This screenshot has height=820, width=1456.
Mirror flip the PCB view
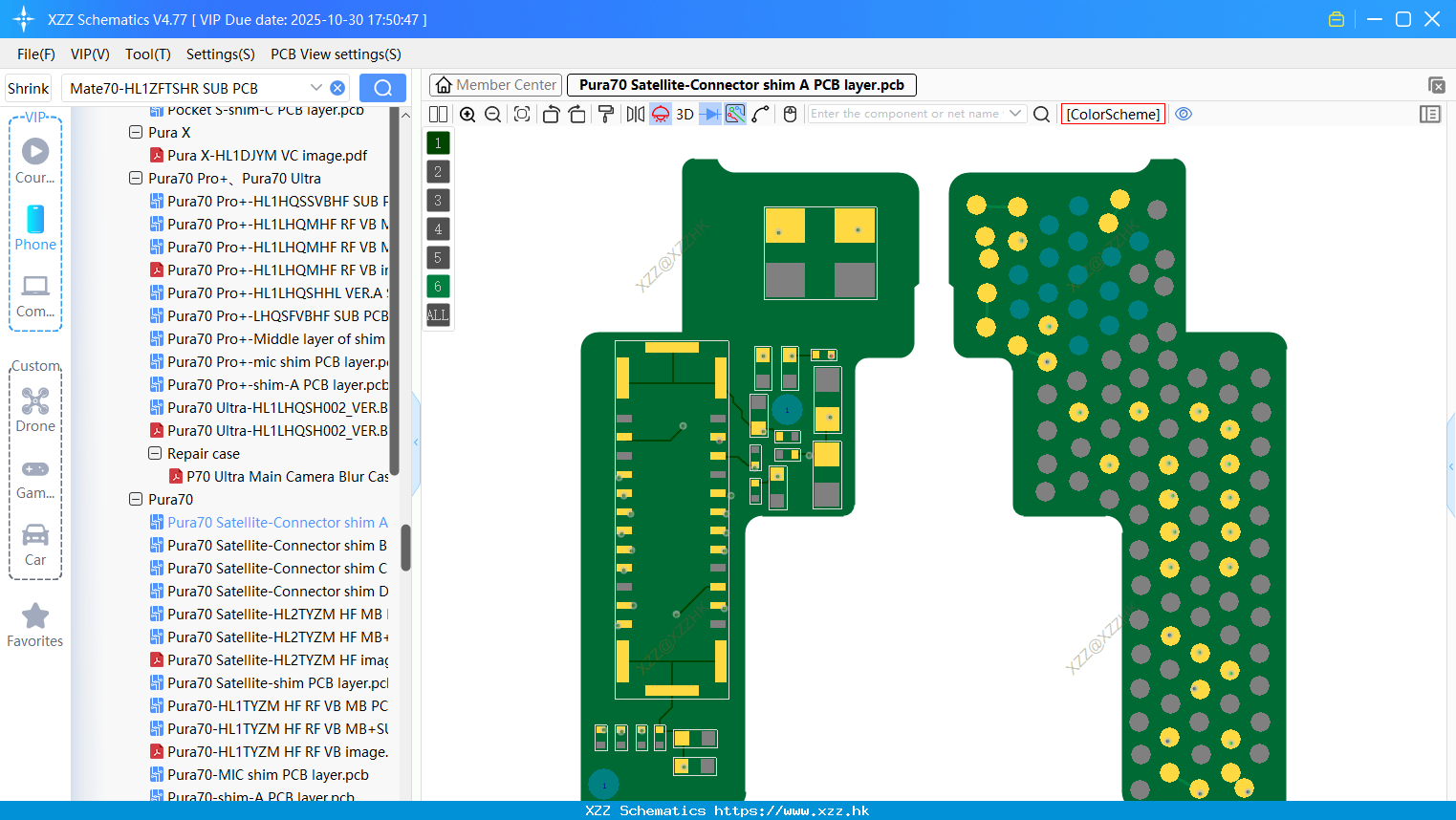(x=636, y=114)
